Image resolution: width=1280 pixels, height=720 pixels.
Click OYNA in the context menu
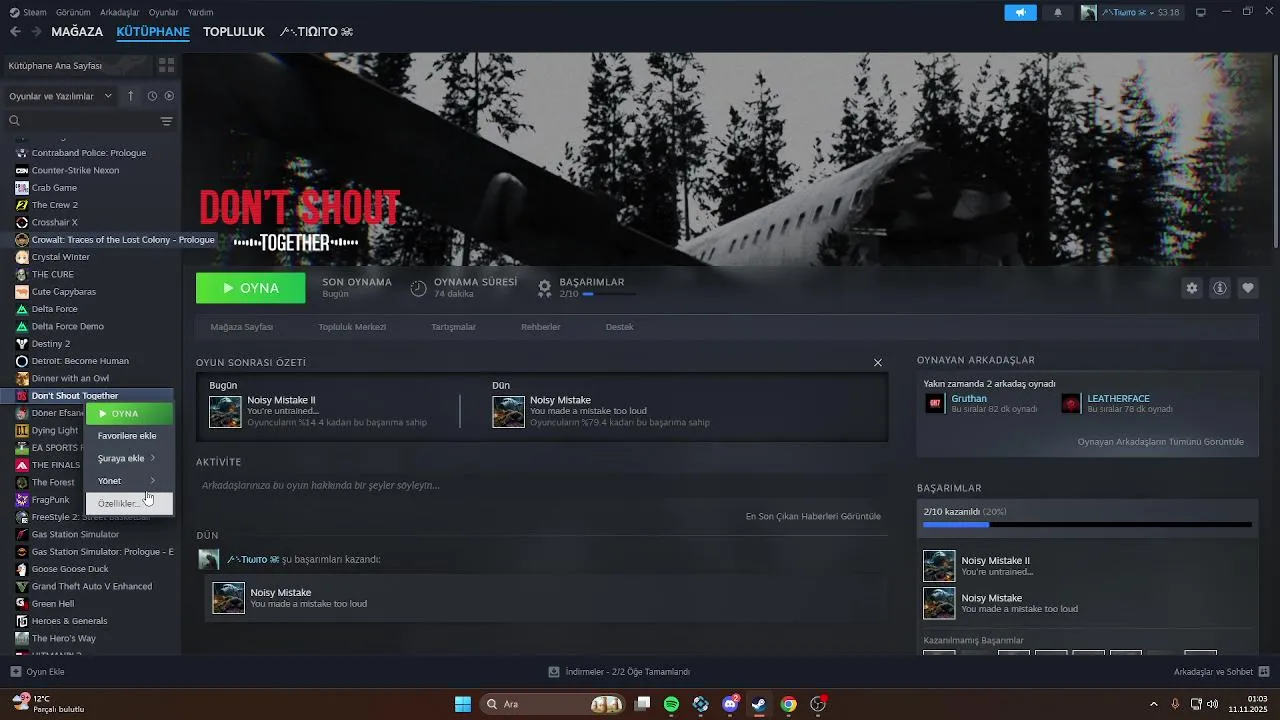[x=129, y=413]
